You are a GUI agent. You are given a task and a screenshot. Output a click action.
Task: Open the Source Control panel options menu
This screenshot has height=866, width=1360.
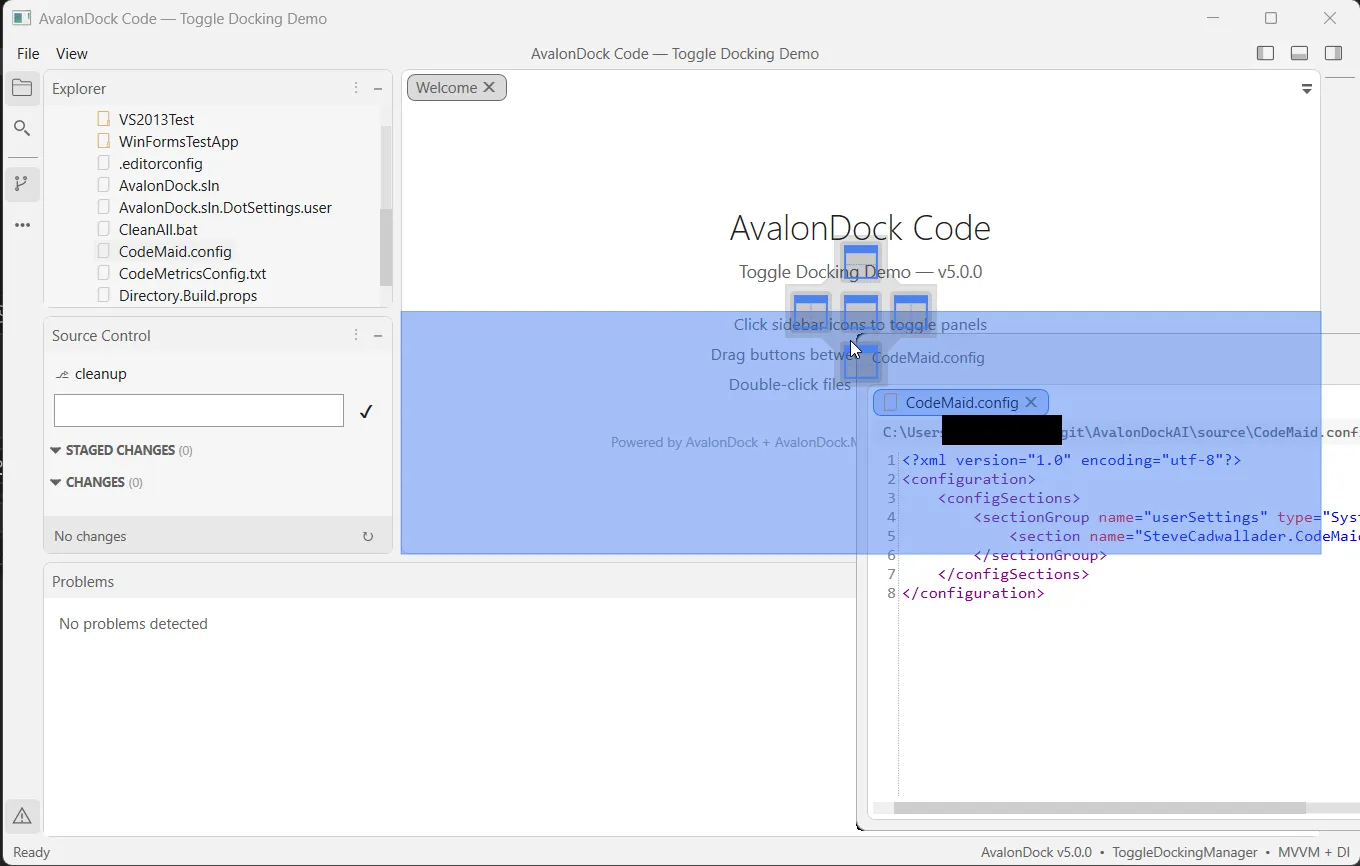click(356, 335)
